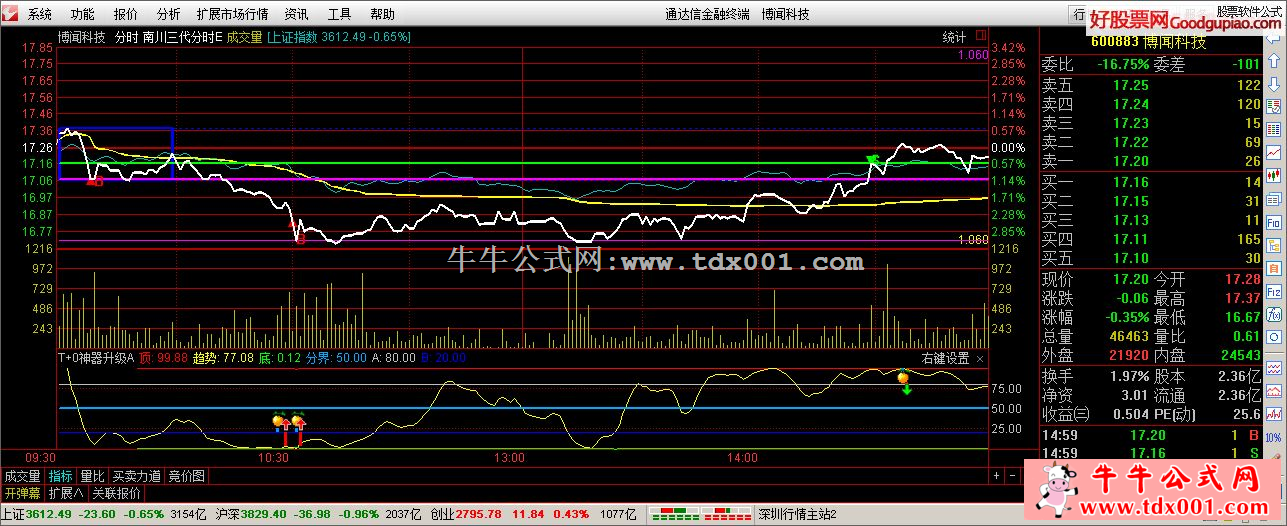The image size is (1287, 526).
Task: Click the red pictogram app logo top-left
Action: (x=11, y=14)
